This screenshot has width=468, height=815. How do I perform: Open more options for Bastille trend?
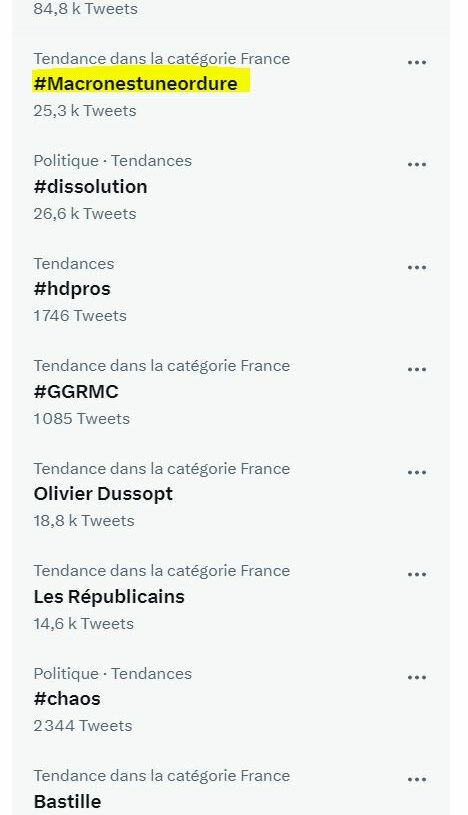pos(417,780)
